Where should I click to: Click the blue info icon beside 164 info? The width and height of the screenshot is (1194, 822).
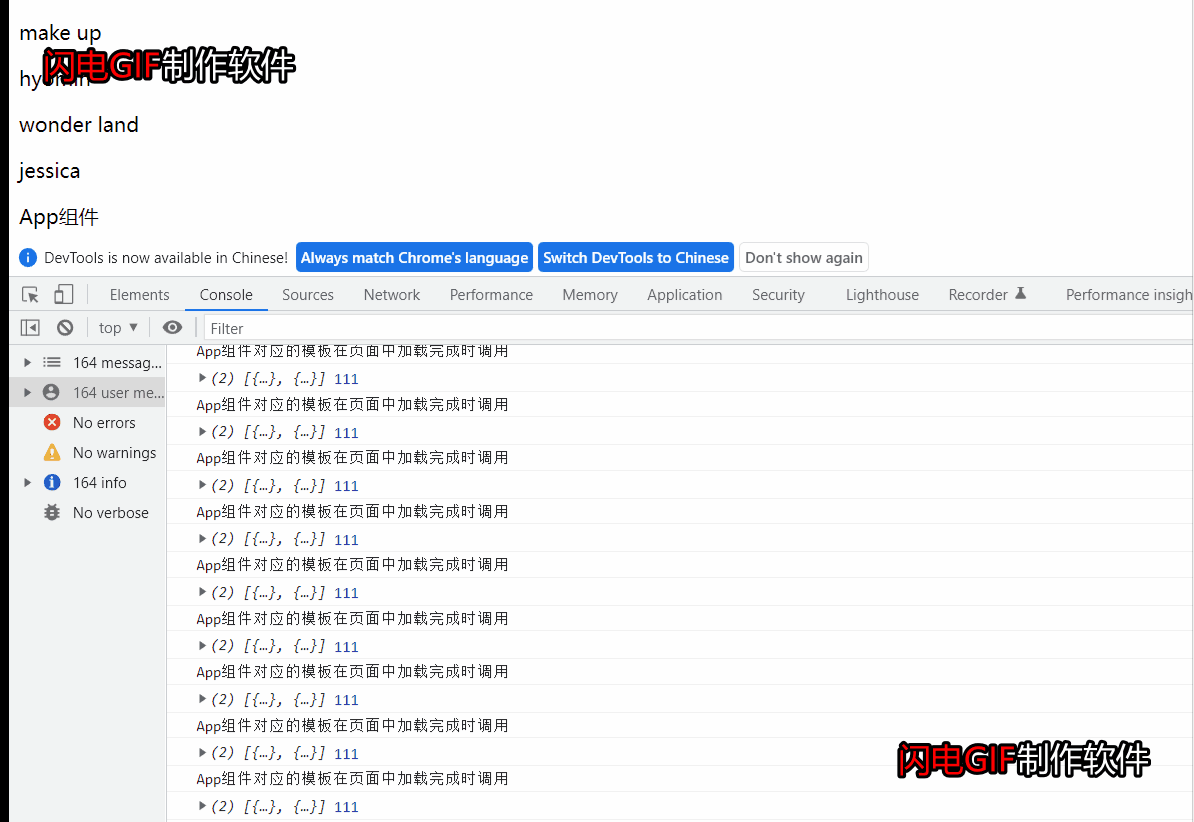(52, 482)
